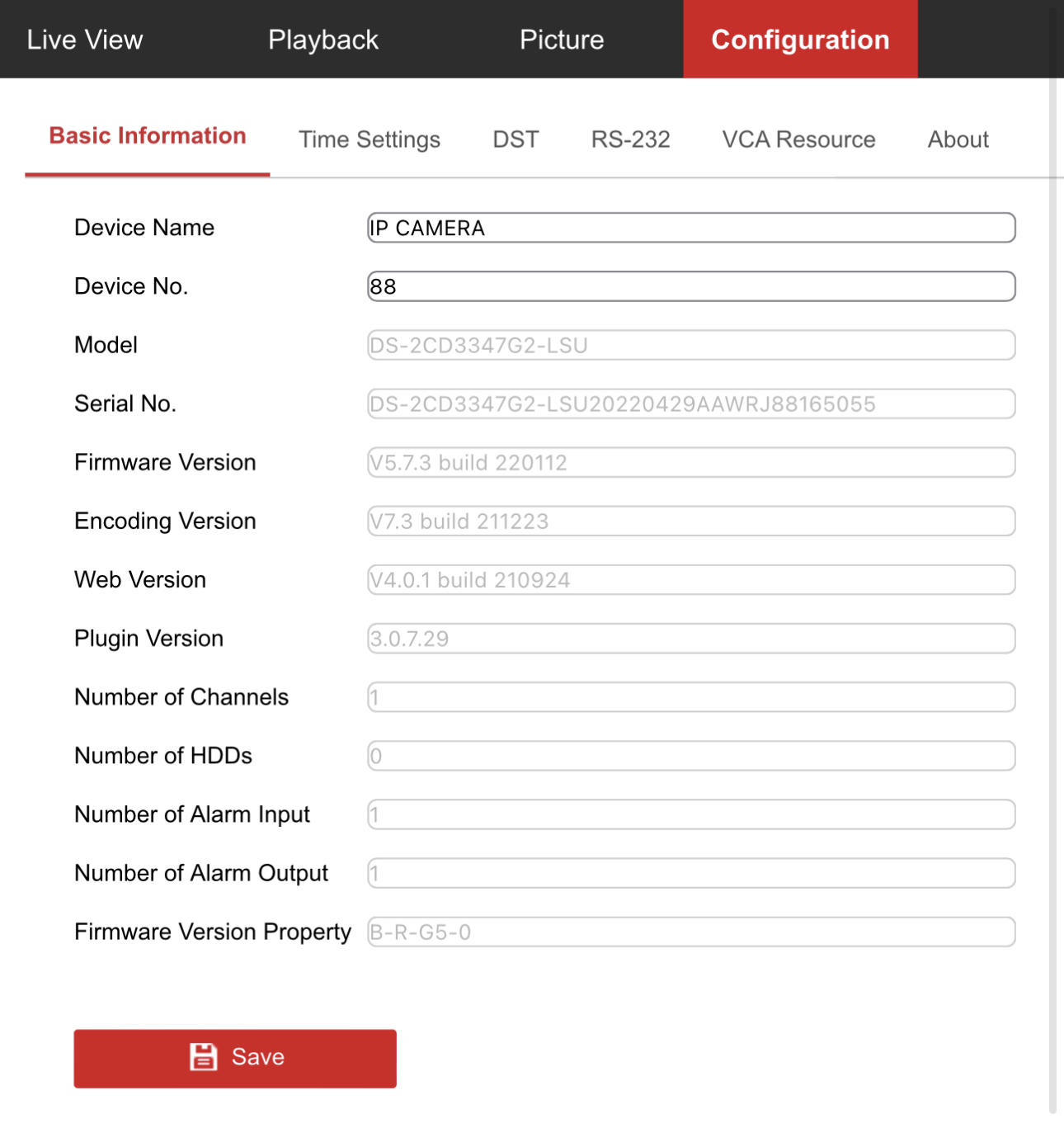Click the floppy disk icon on Save
The image size is (1064, 1142).
(203, 1057)
